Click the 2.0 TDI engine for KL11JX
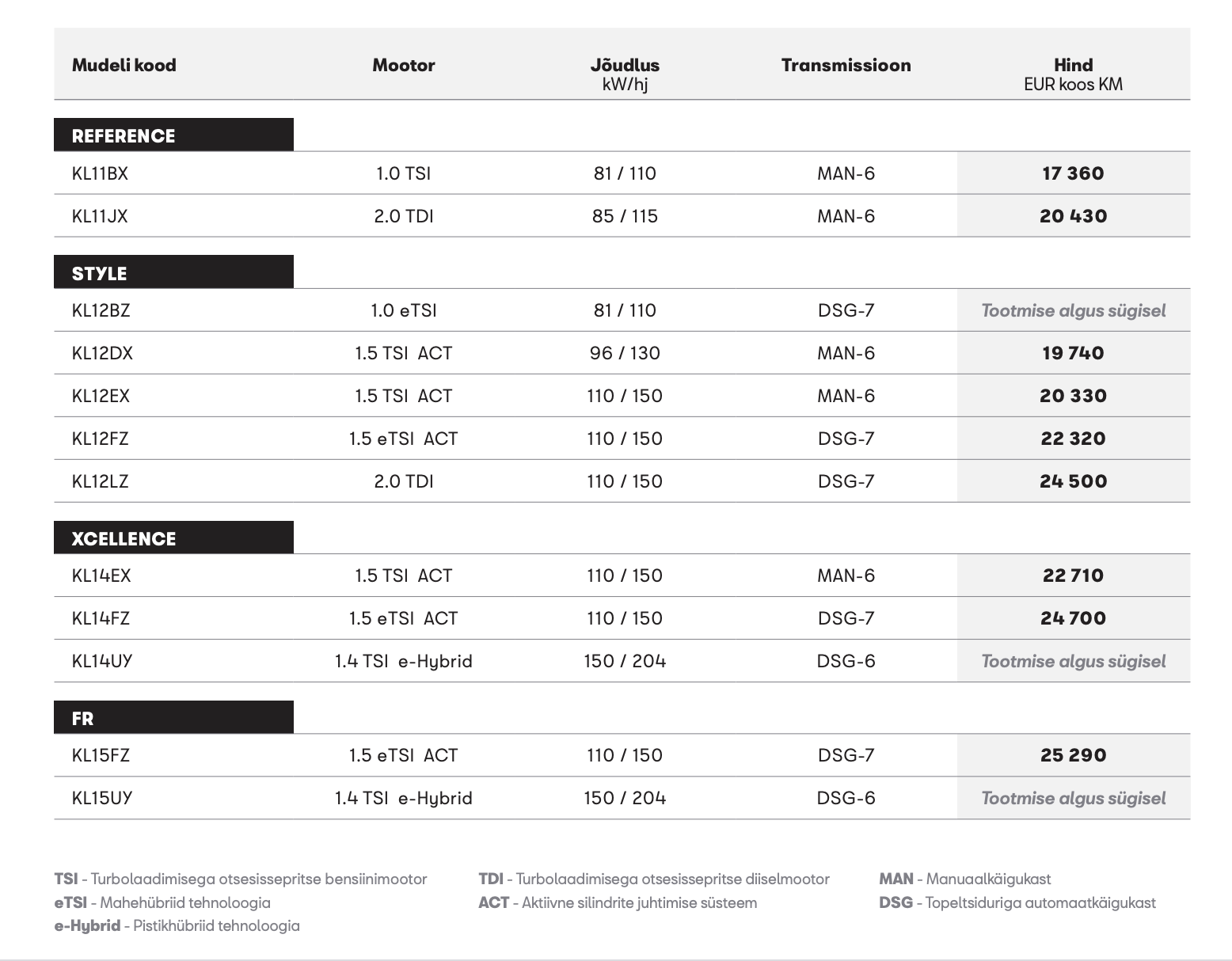Viewport: 1232px width, 961px height. [x=404, y=216]
